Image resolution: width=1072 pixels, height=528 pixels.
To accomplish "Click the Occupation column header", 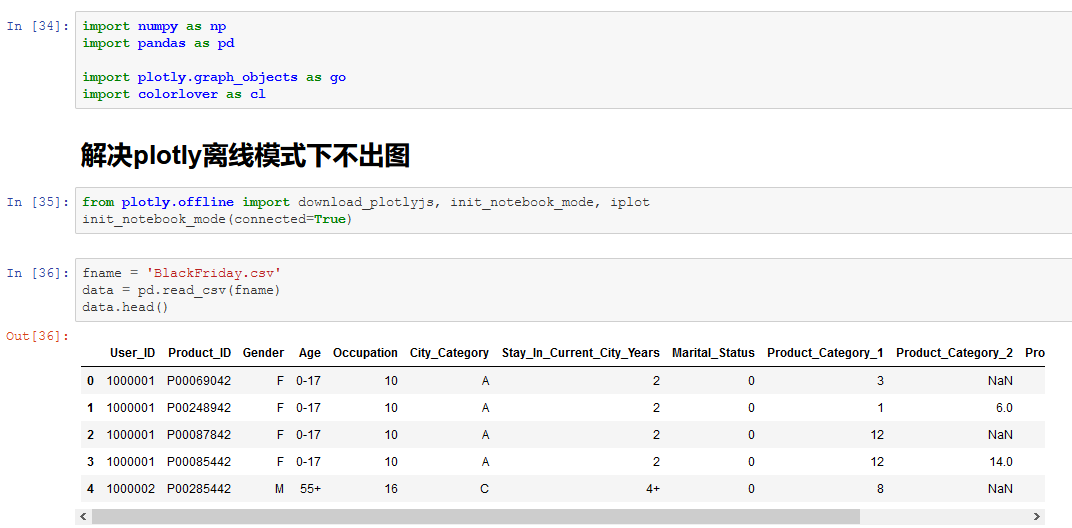I will click(x=365, y=353).
